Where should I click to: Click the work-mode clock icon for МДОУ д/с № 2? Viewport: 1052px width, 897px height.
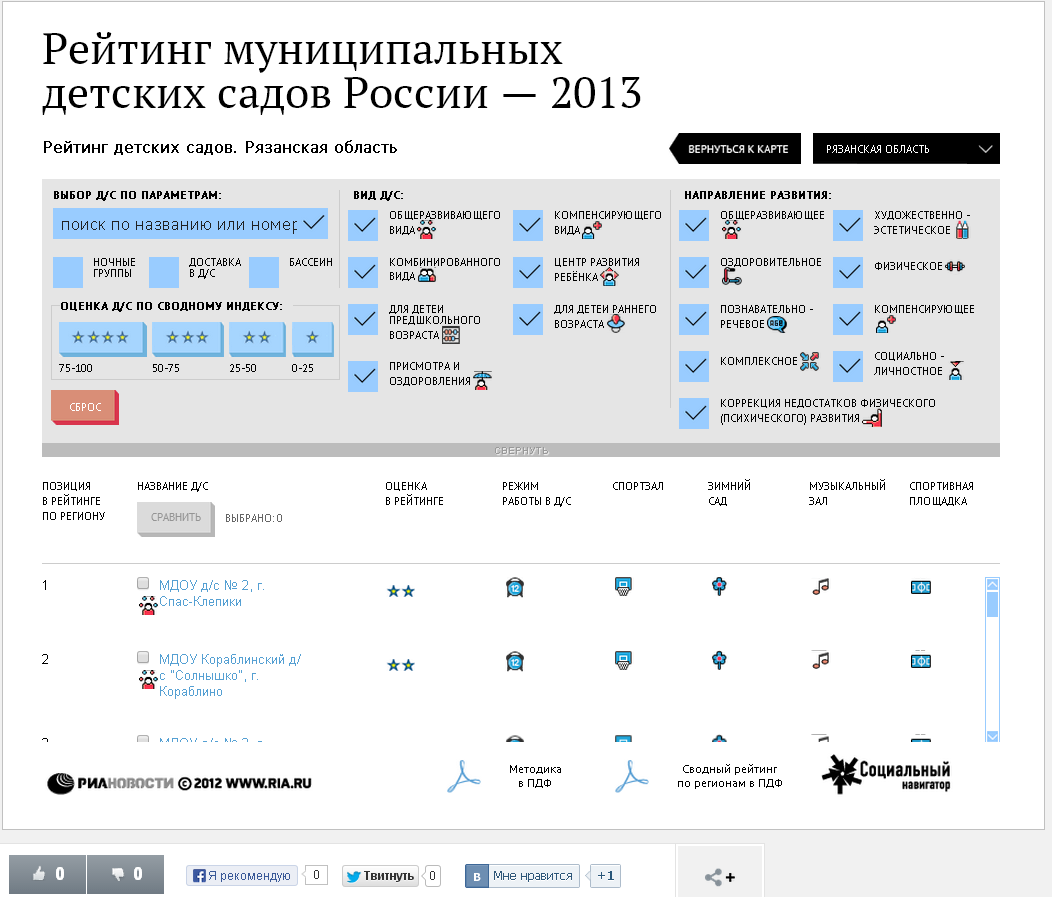(515, 588)
